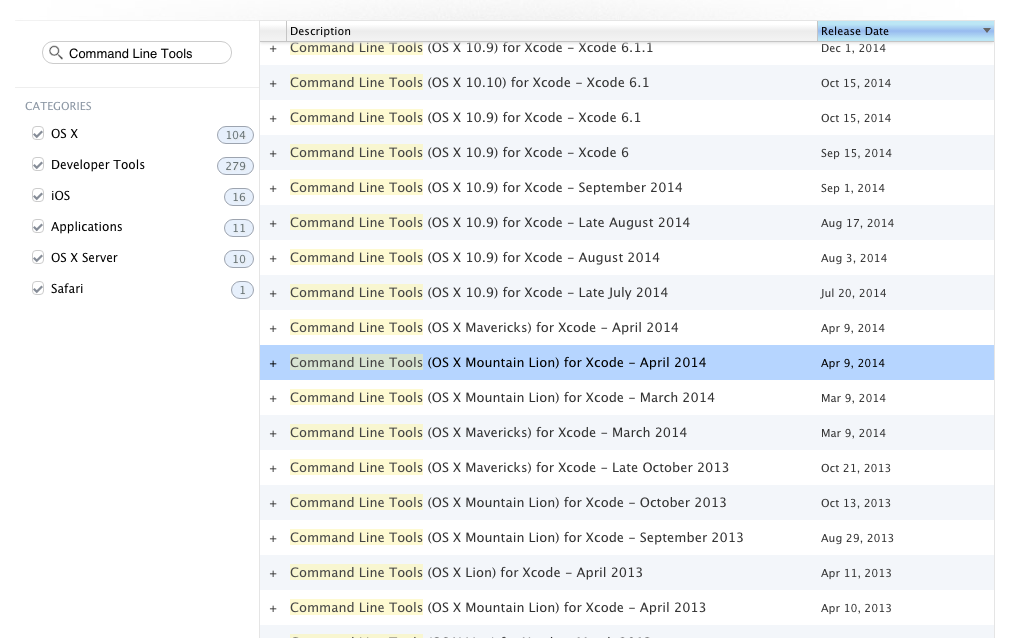Click the OS X category label

(x=65, y=134)
